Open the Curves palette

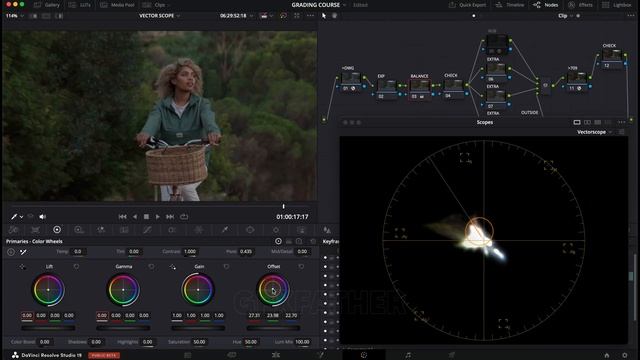[x=147, y=230]
